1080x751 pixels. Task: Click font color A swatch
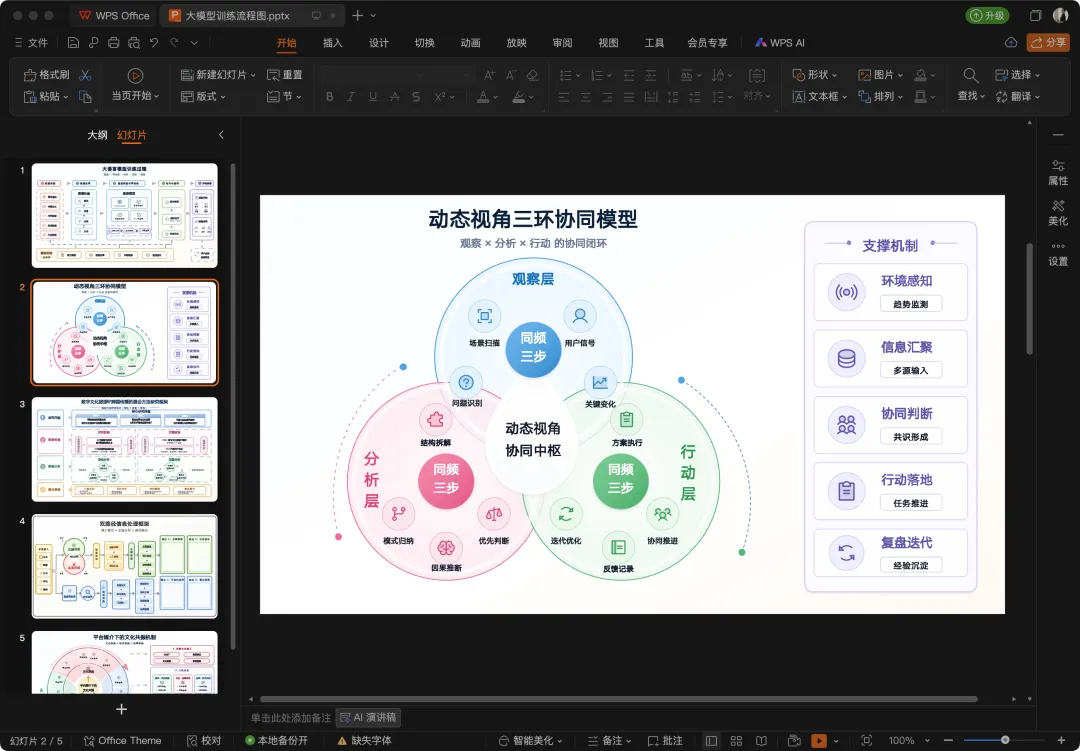click(x=483, y=96)
